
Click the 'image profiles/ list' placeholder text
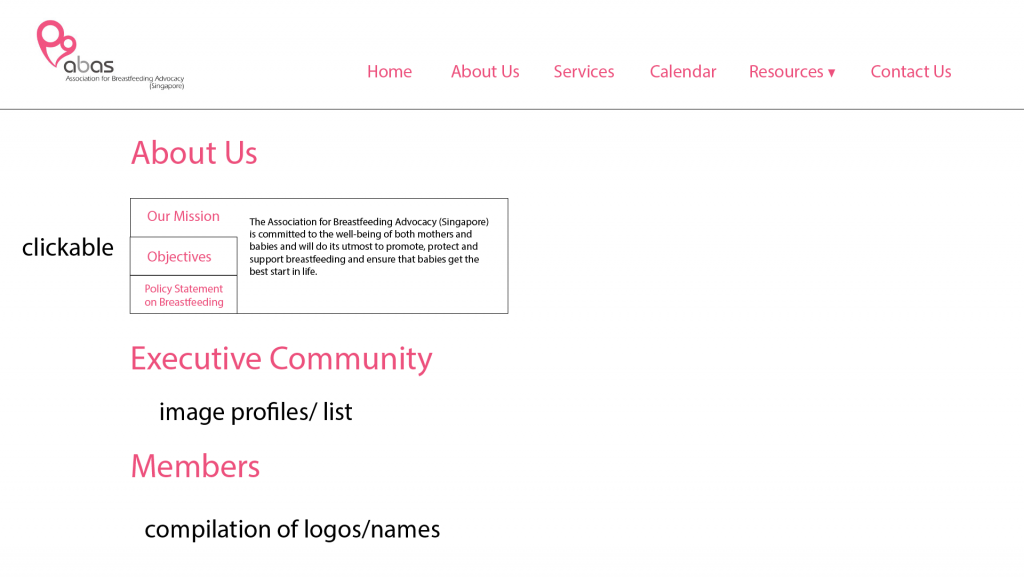tap(255, 412)
